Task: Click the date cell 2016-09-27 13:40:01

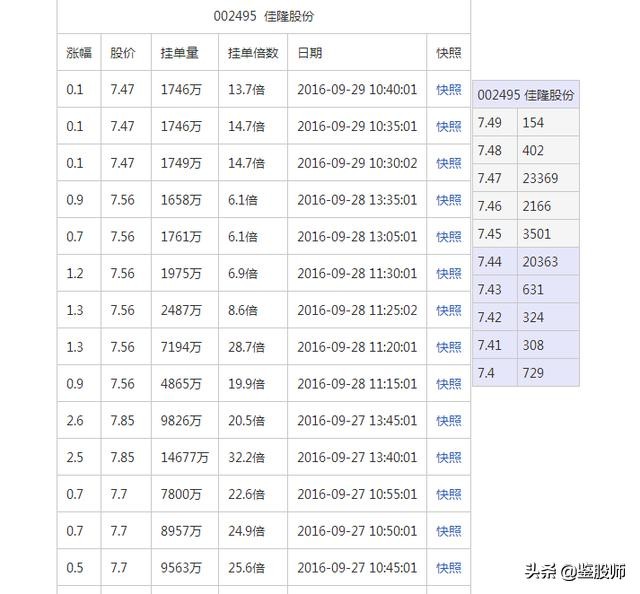Action: coord(357,457)
